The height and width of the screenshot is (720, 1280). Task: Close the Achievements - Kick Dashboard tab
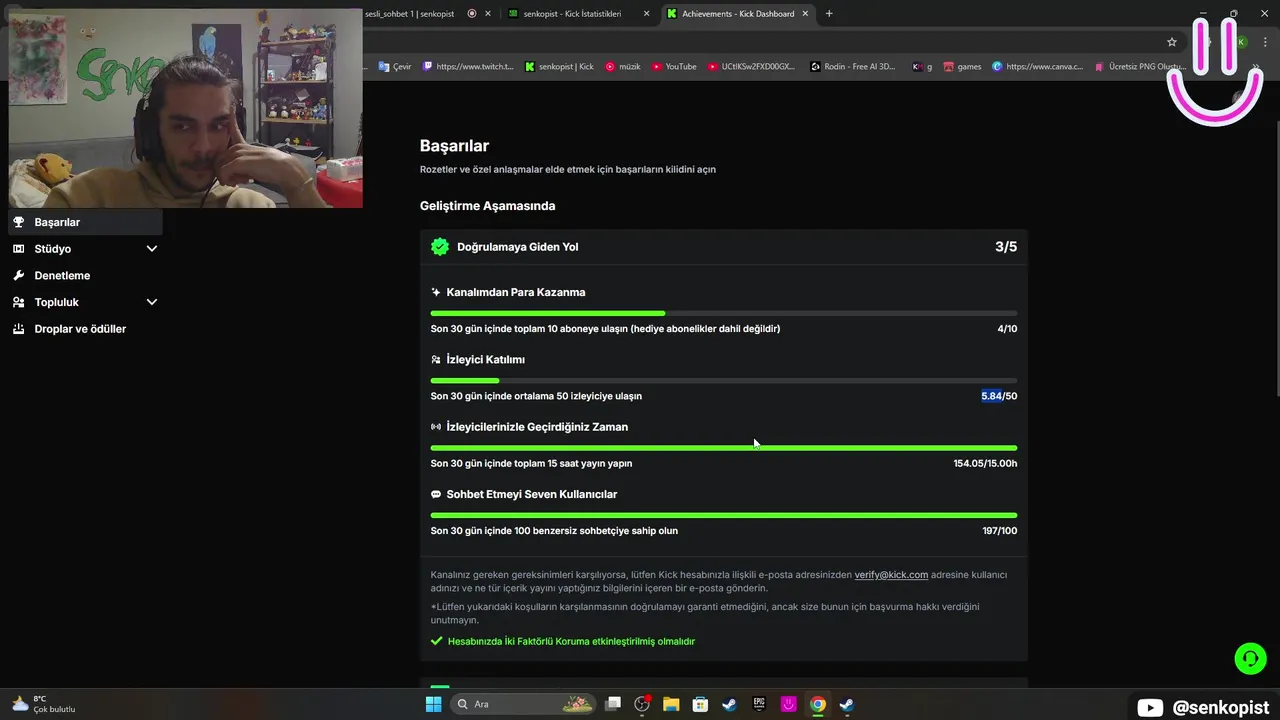pos(805,14)
